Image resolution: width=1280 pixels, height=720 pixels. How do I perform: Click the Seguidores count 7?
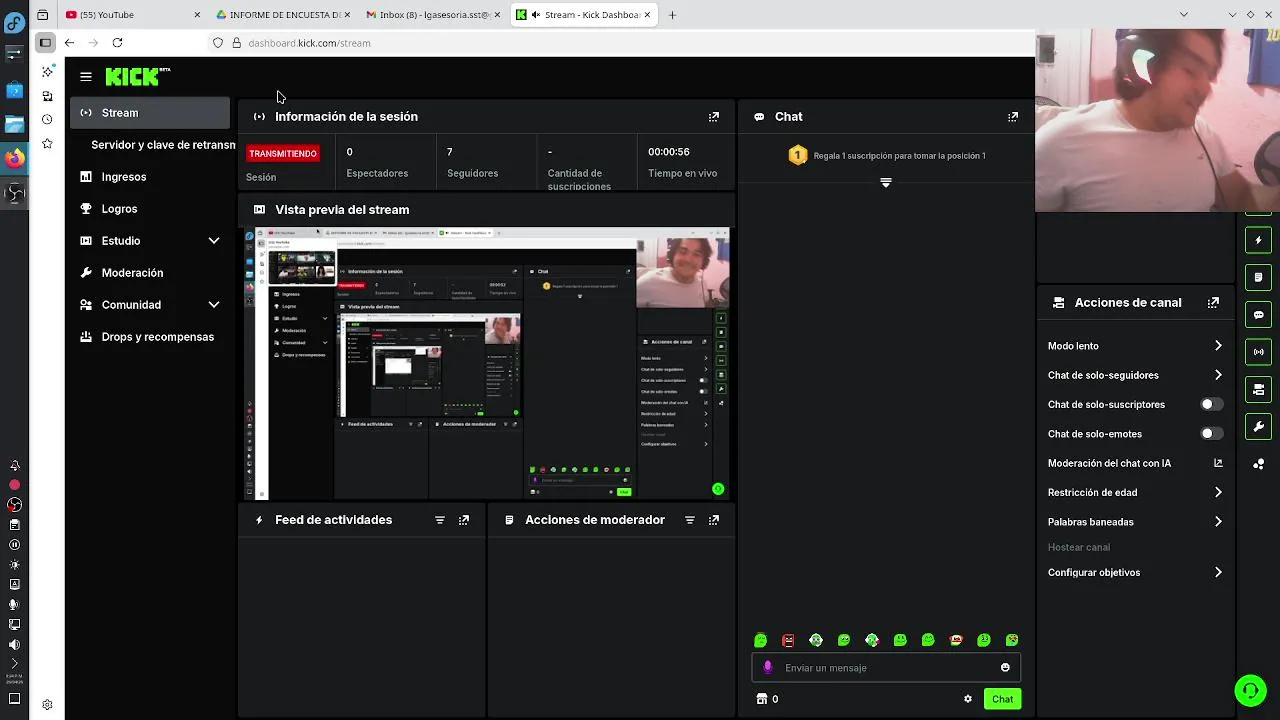pyautogui.click(x=449, y=152)
